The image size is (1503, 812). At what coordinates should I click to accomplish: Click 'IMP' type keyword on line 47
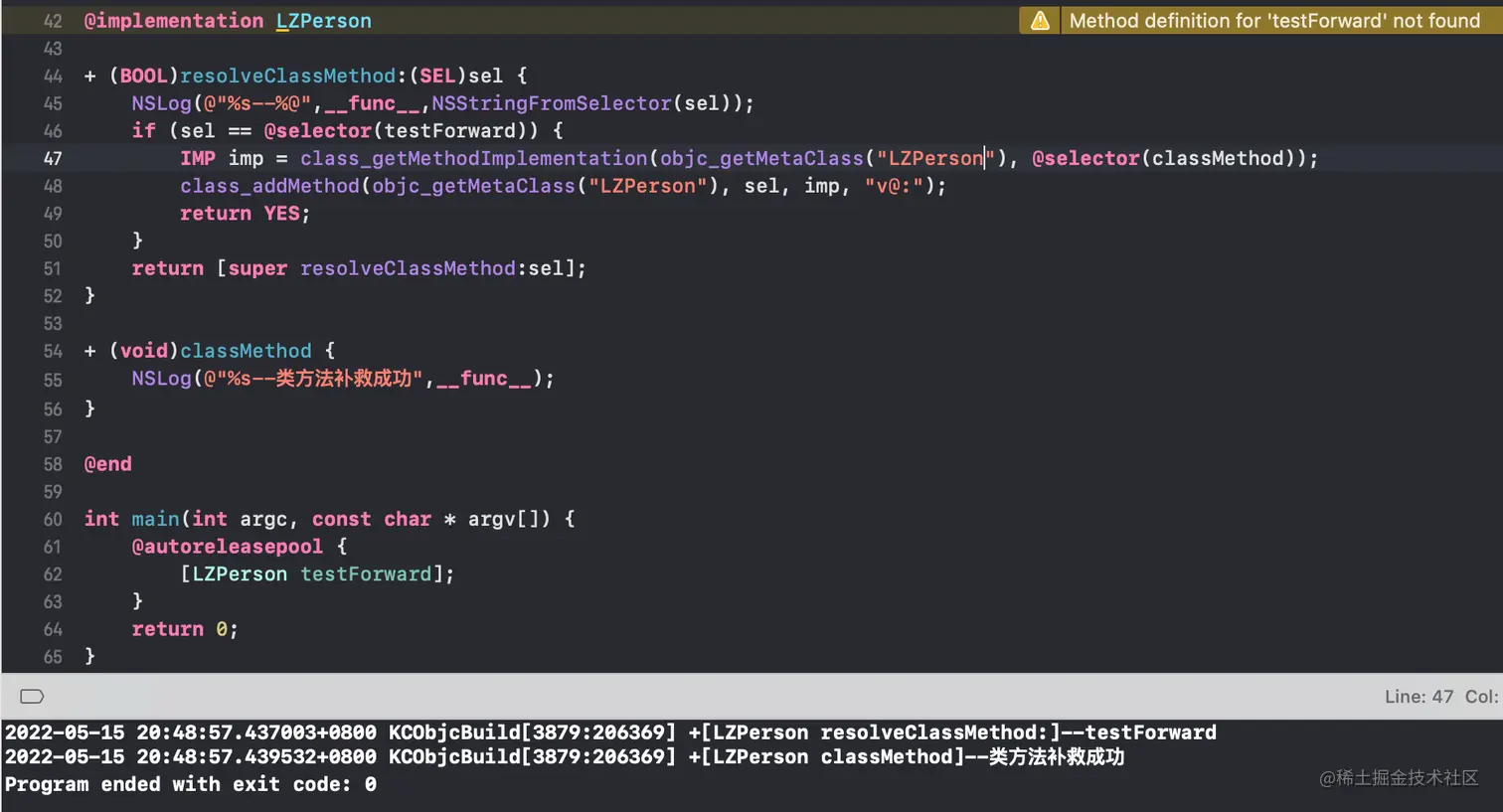tap(198, 159)
